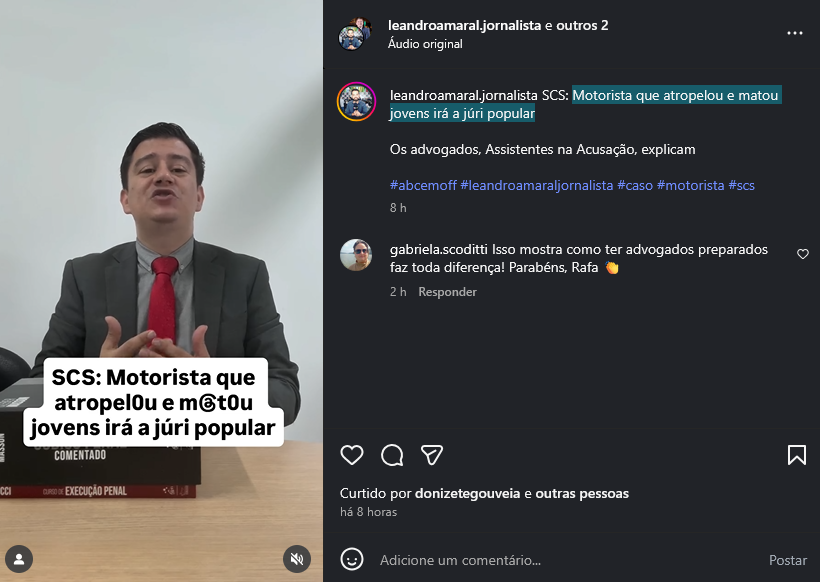Viewport: 820px width, 582px height.
Task: Reply to gabriela.scoditti's comment
Action: point(447,292)
